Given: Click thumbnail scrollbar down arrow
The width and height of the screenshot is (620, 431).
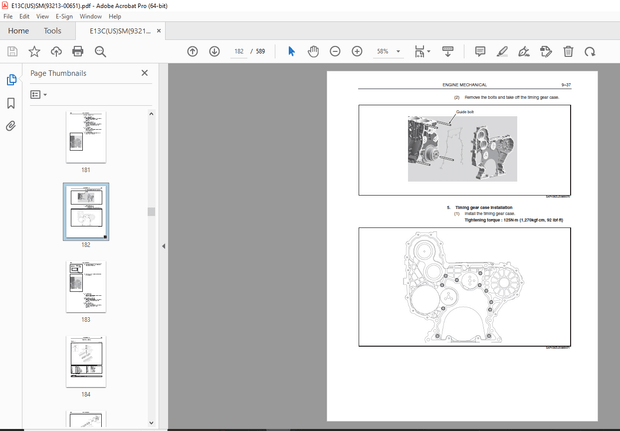Looking at the screenshot, I should click(x=151, y=423).
